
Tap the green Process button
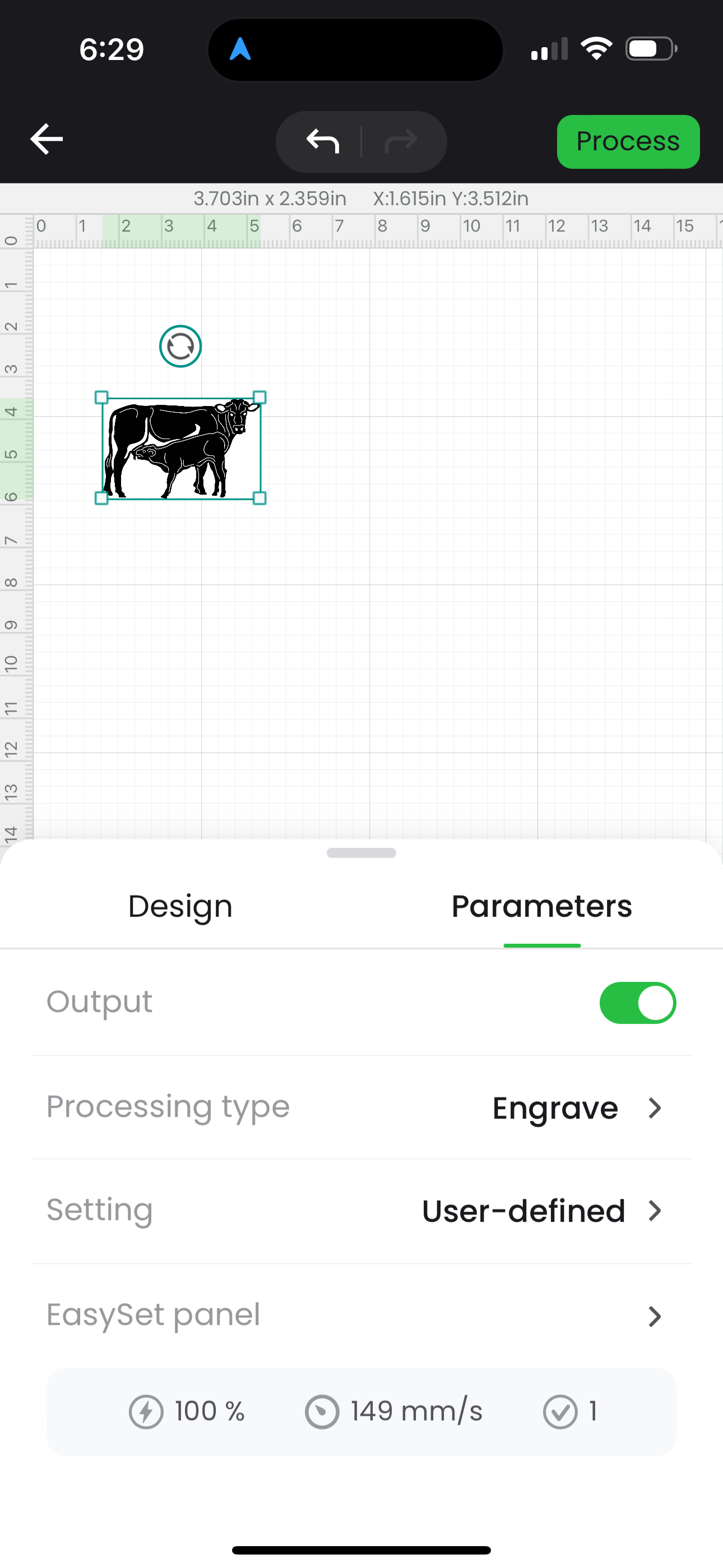point(628,142)
